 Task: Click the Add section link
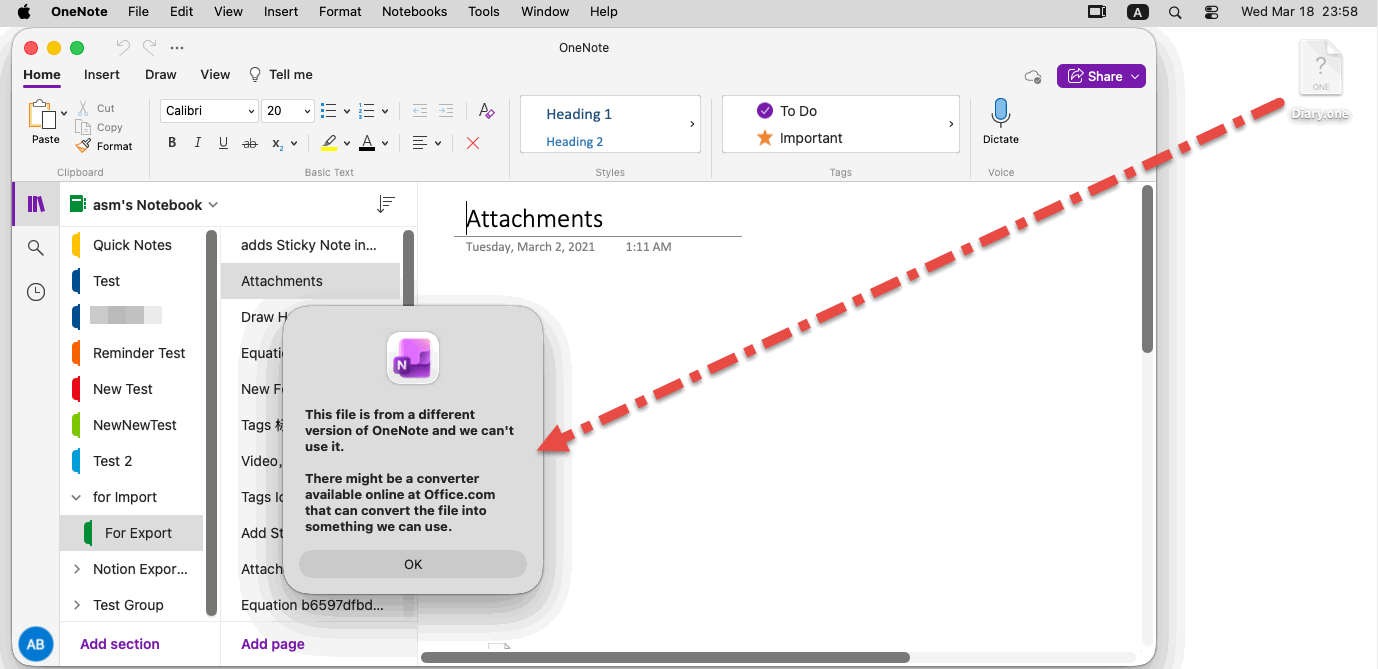pos(120,644)
